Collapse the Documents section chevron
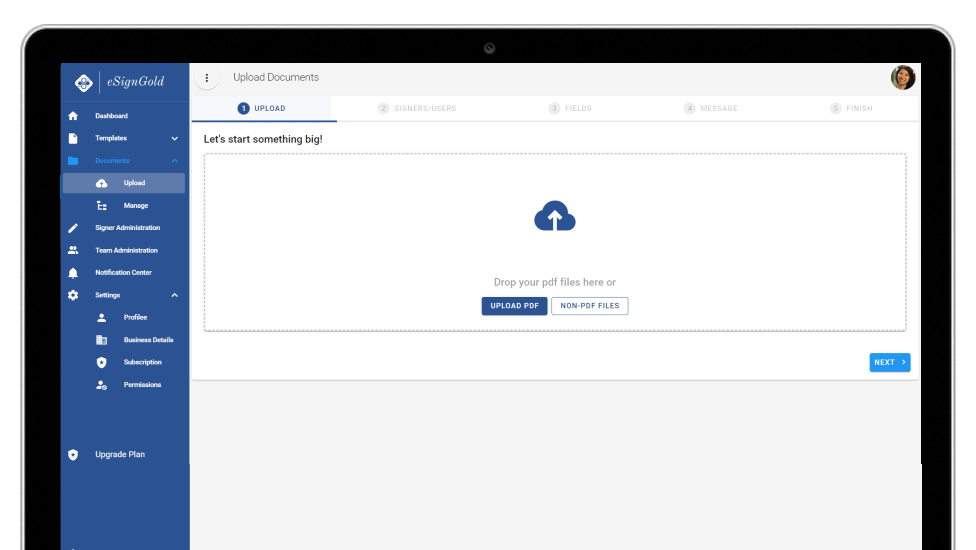 click(x=174, y=161)
